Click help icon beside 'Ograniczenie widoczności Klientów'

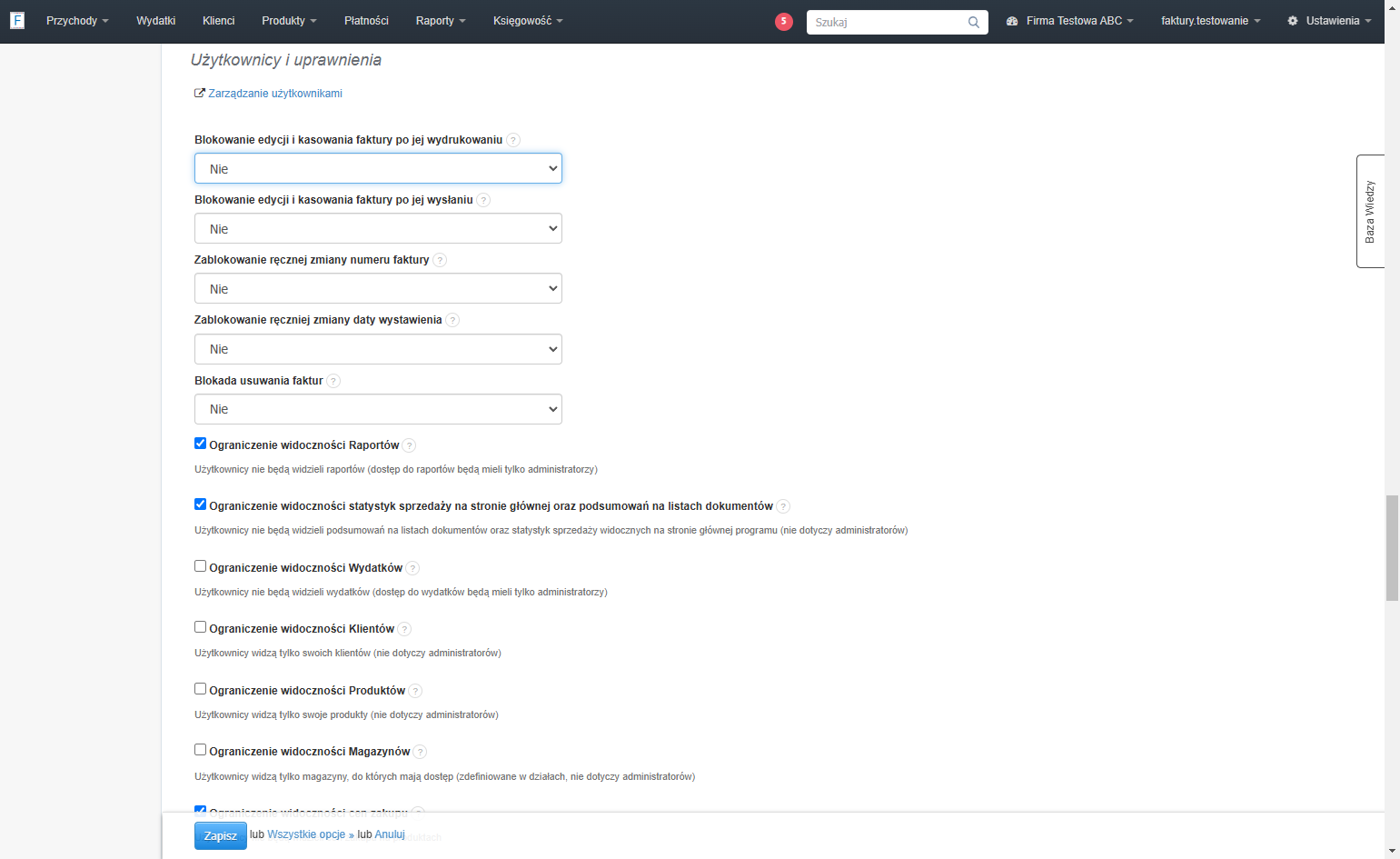click(x=404, y=629)
